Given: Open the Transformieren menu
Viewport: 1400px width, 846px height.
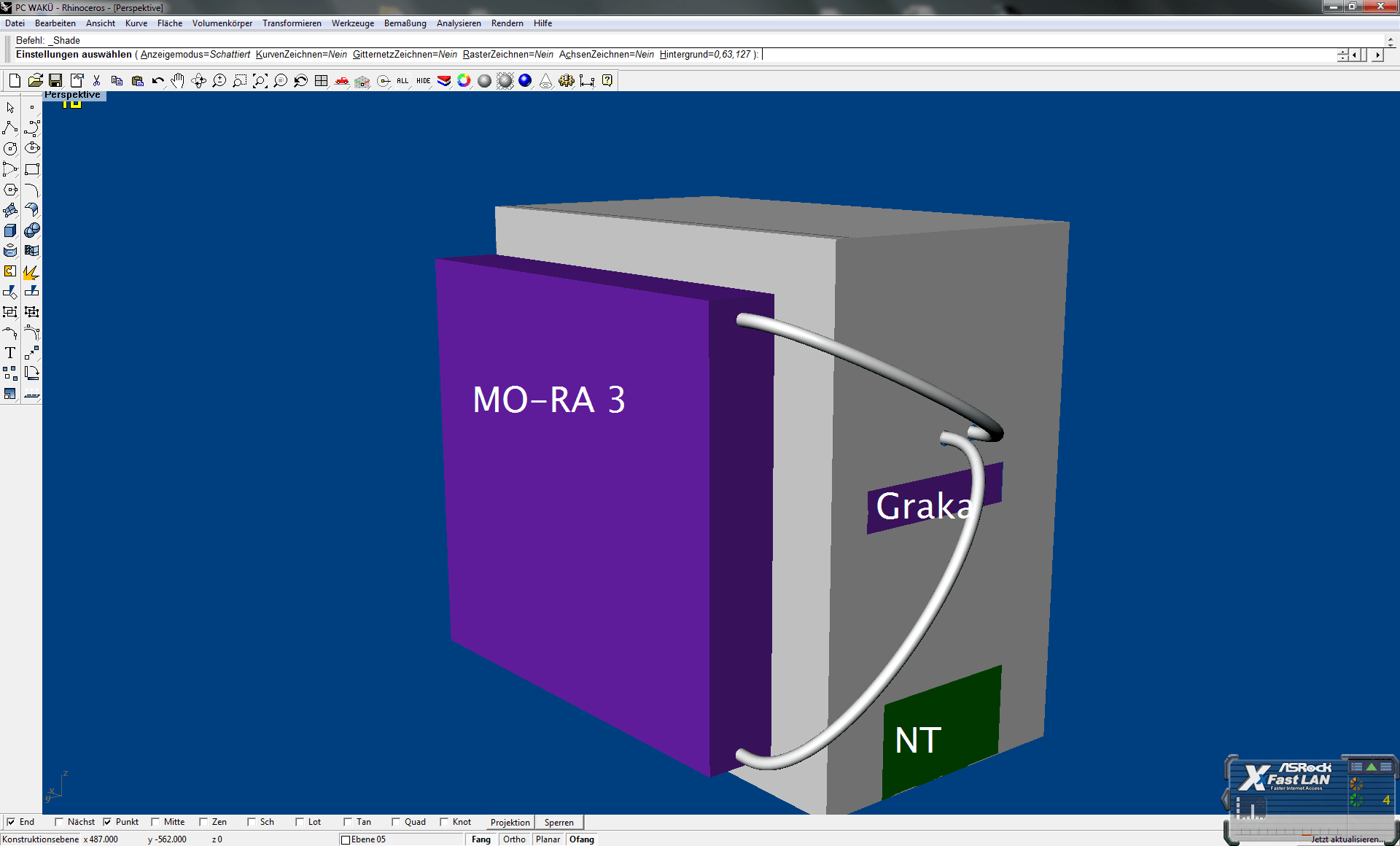Looking at the screenshot, I should (x=292, y=23).
